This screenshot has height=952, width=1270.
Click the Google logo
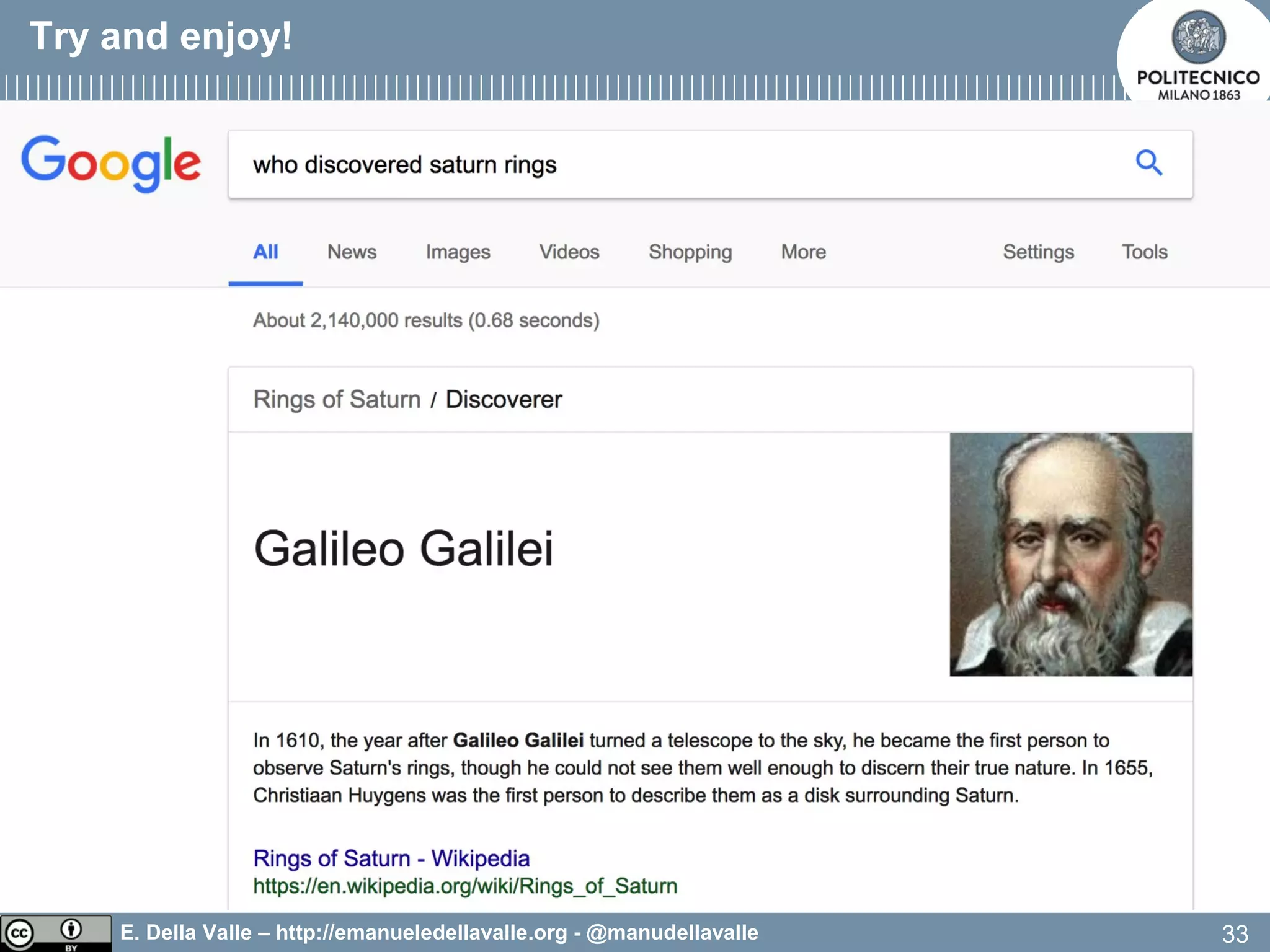pos(112,163)
